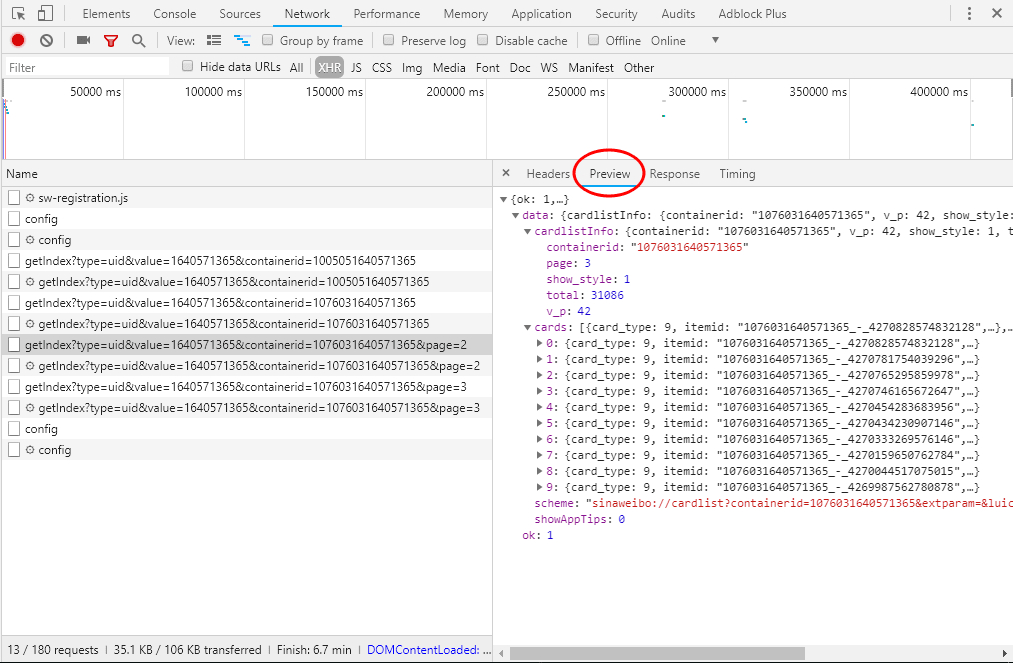Viewport: 1013px width, 663px height.
Task: Open the DevTools three-dot menu
Action: pyautogui.click(x=969, y=14)
